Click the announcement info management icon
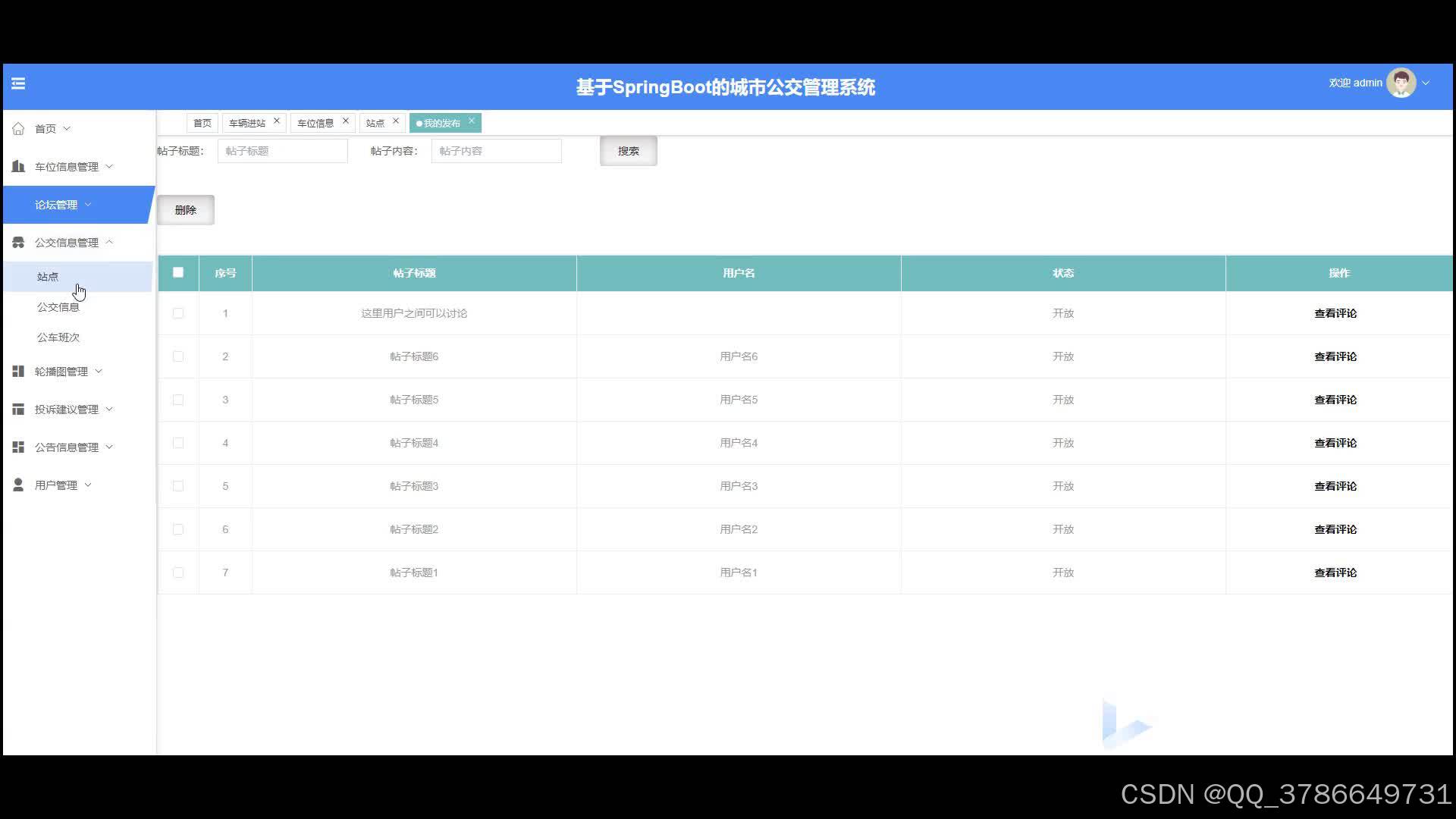The image size is (1456, 819). tap(18, 447)
